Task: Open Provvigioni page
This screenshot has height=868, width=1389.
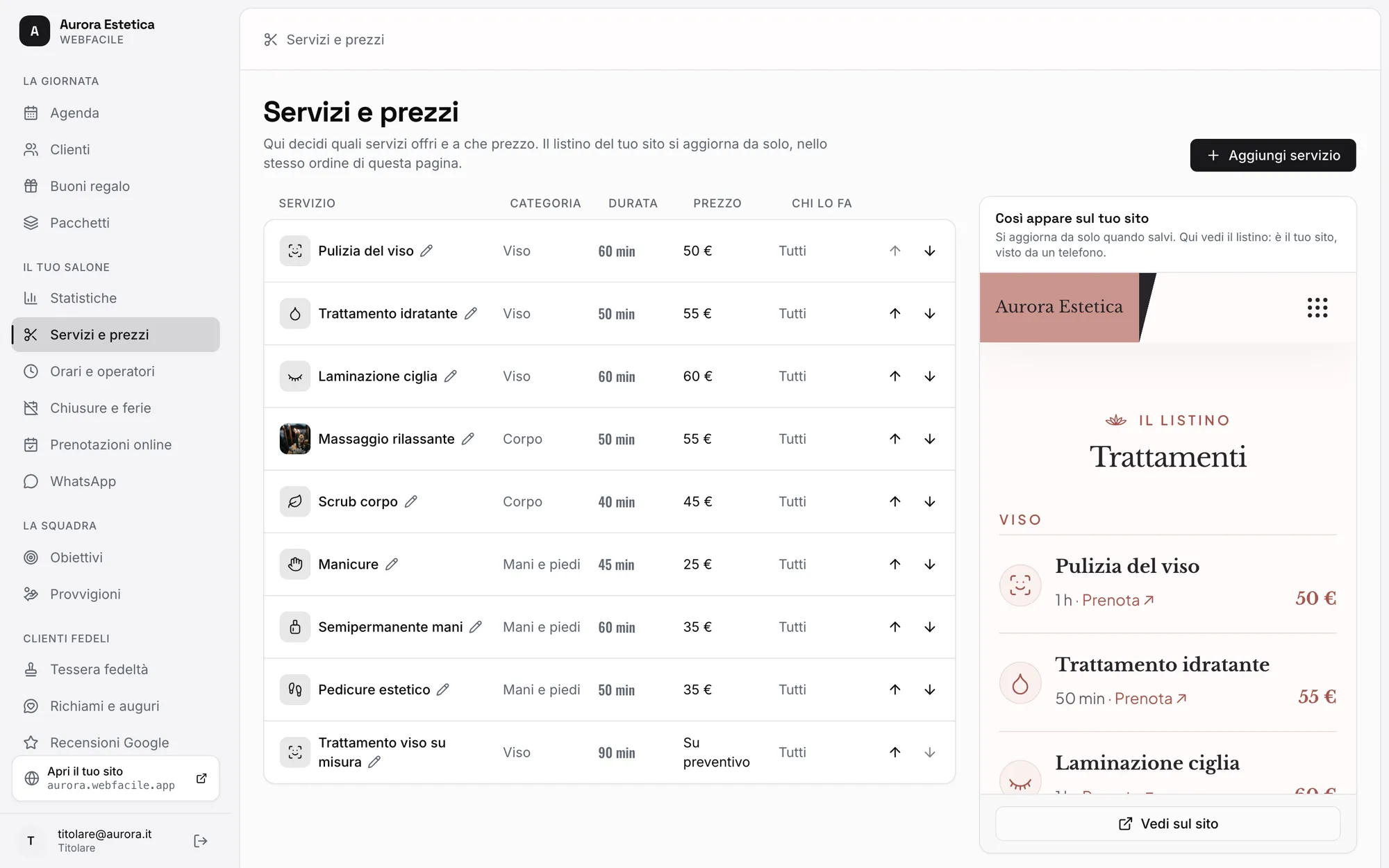Action: pos(115,594)
